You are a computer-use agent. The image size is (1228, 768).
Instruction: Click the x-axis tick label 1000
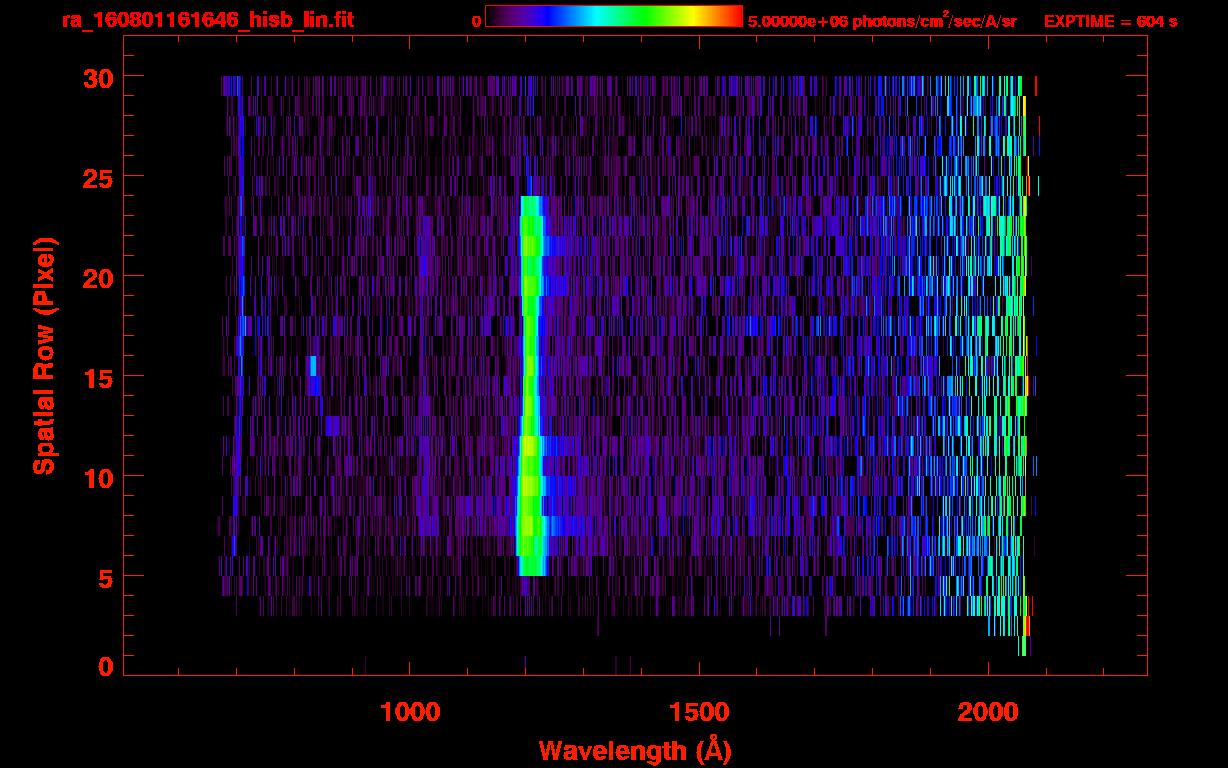(410, 712)
